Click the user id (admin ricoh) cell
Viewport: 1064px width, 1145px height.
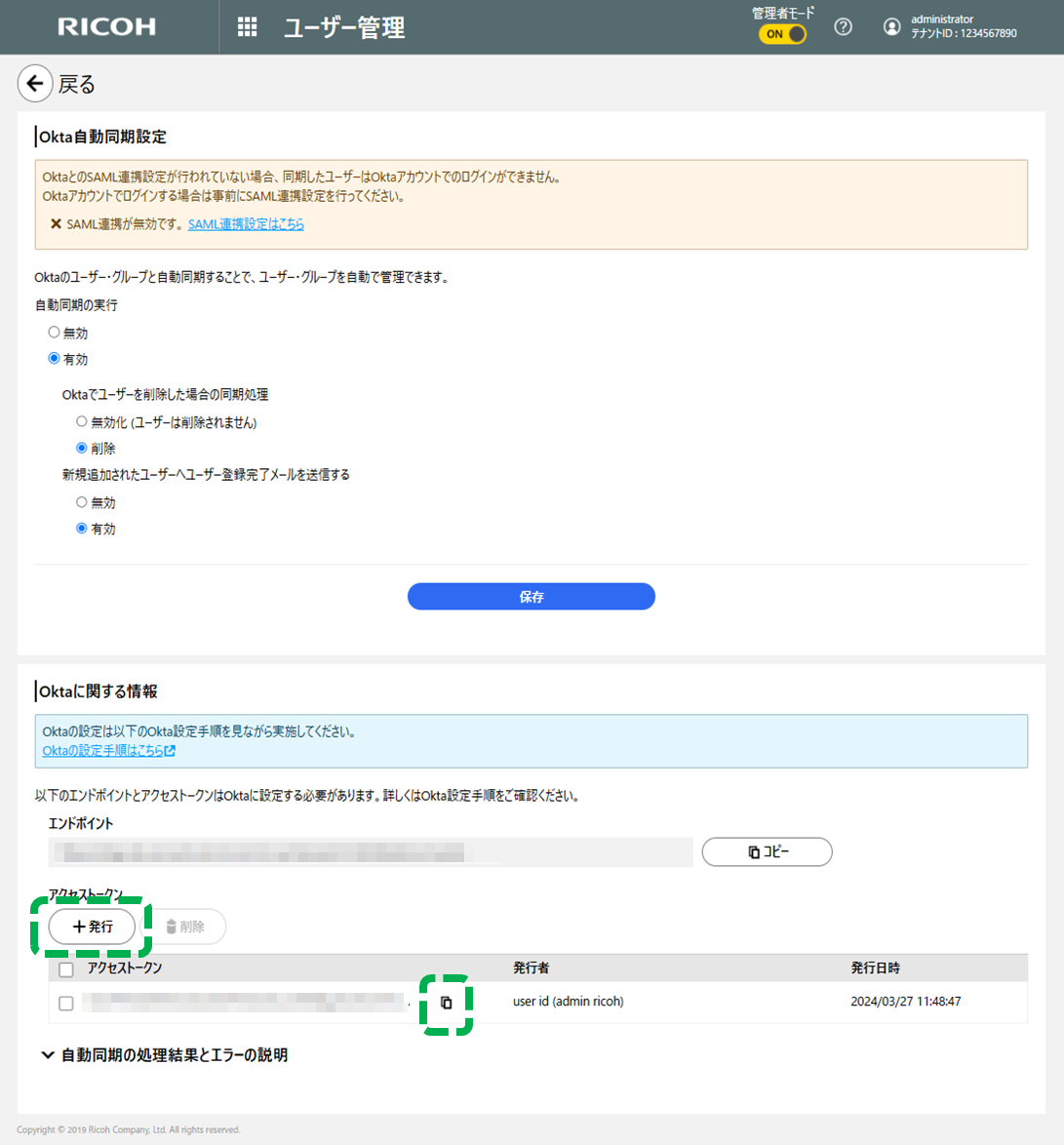point(569,1002)
